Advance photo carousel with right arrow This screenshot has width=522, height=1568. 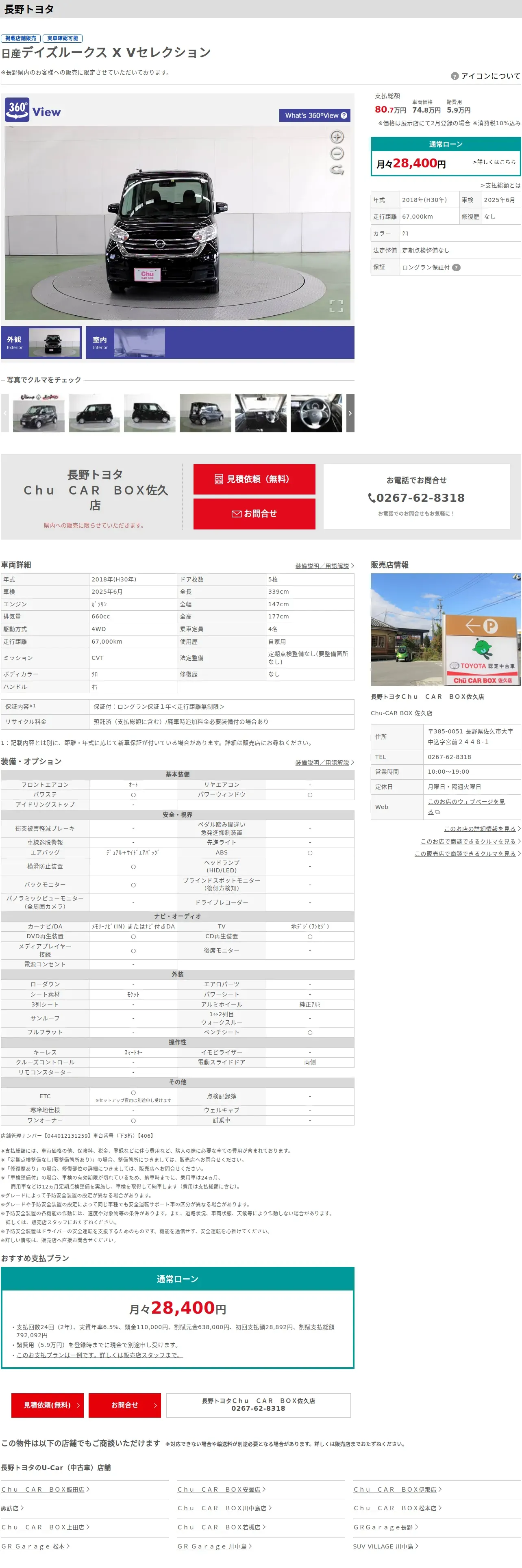click(x=350, y=413)
